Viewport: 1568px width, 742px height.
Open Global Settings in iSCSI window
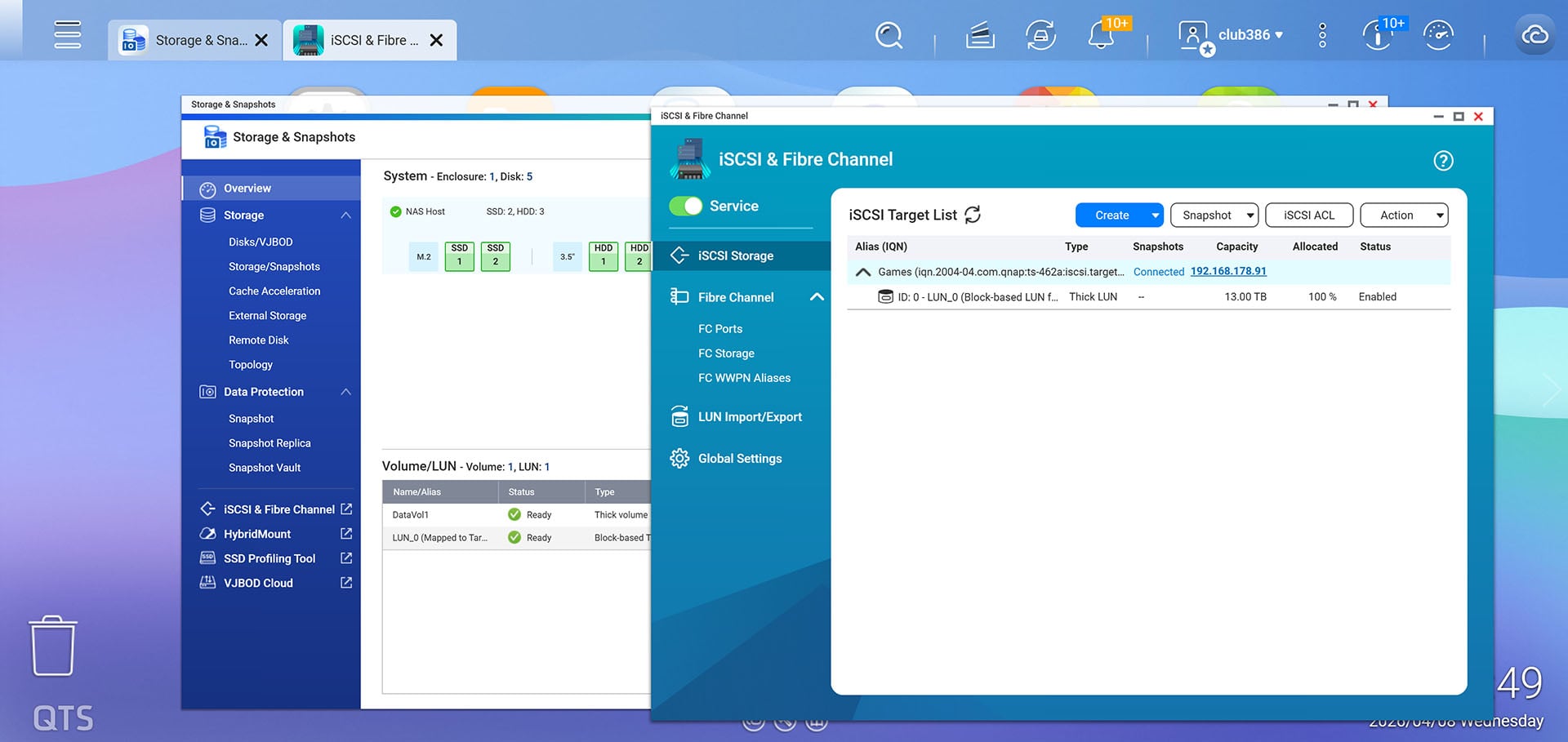pyautogui.click(x=739, y=458)
